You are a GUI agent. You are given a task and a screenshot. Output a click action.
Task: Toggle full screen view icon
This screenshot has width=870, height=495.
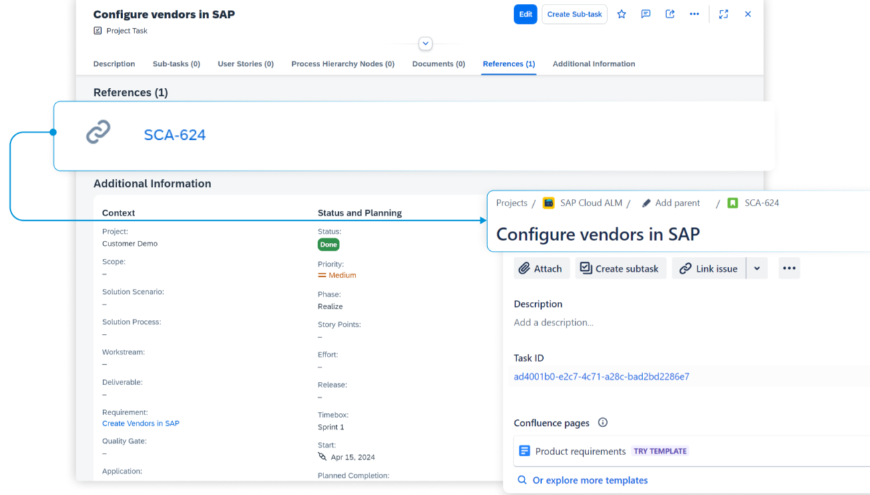723,14
